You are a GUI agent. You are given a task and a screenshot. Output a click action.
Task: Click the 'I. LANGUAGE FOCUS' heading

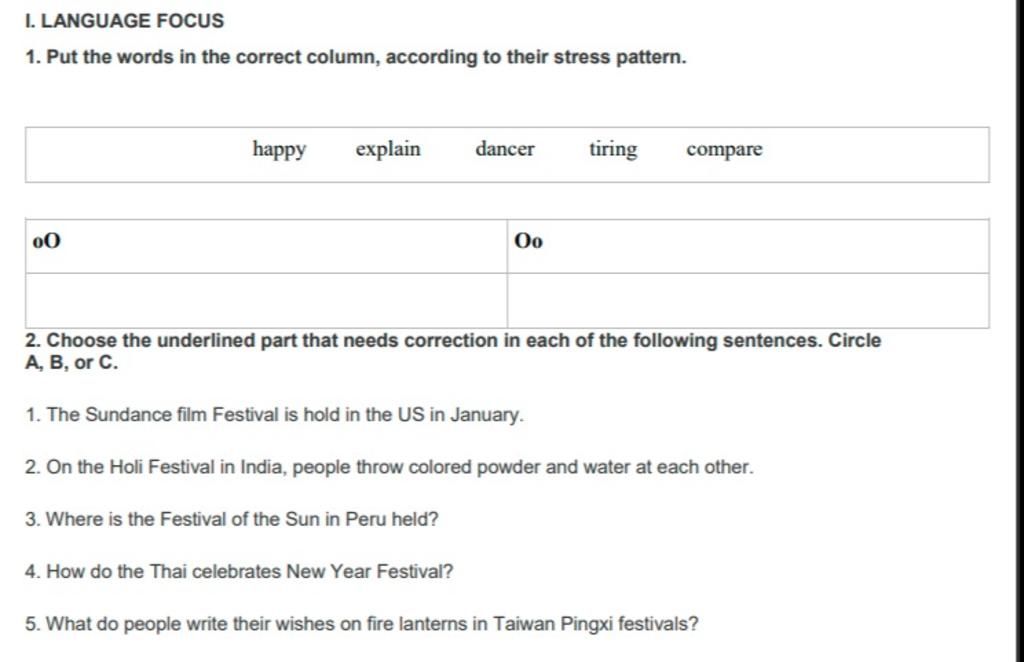point(124,21)
